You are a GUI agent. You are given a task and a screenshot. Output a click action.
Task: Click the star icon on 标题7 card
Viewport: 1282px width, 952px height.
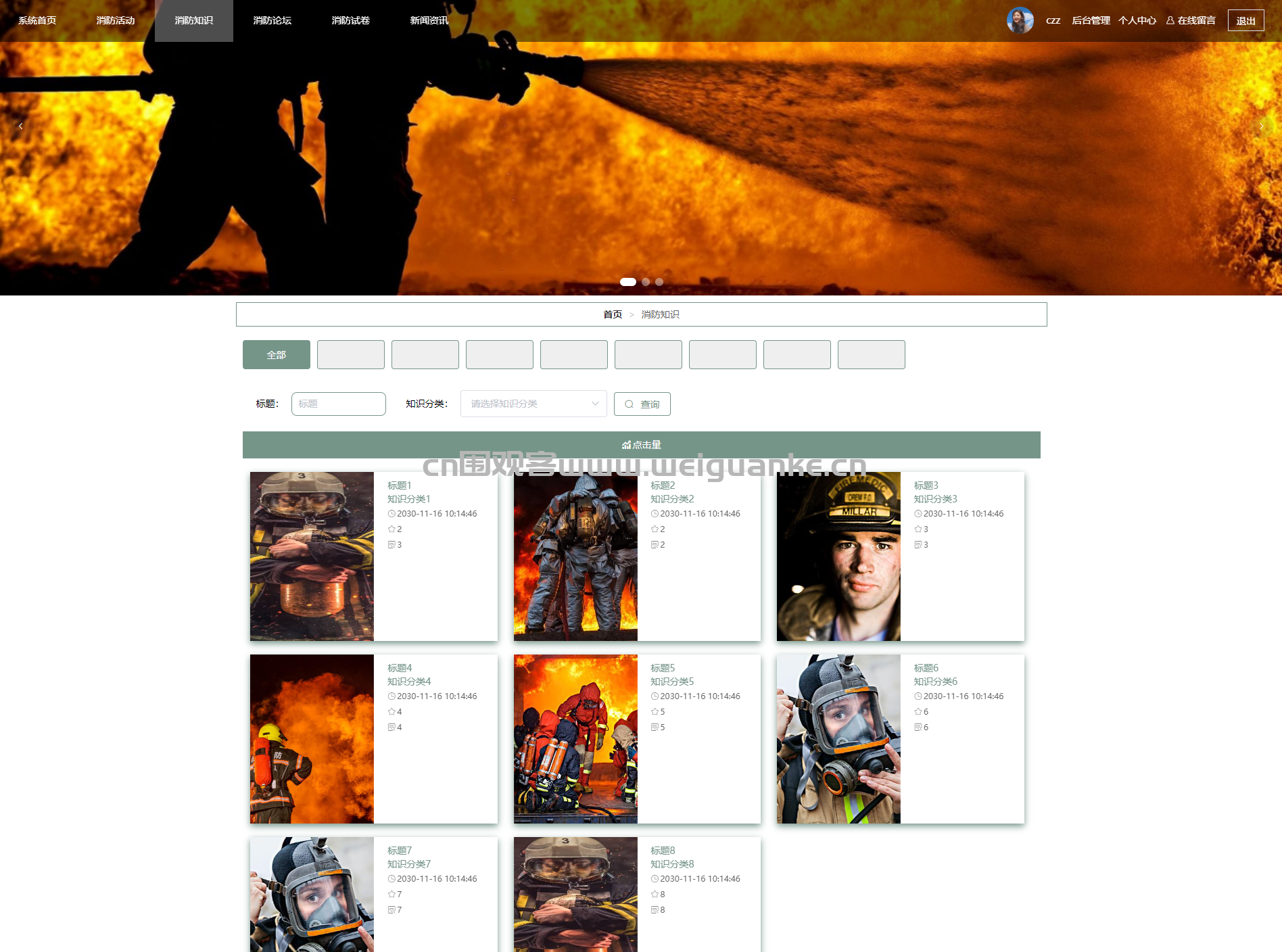point(391,895)
